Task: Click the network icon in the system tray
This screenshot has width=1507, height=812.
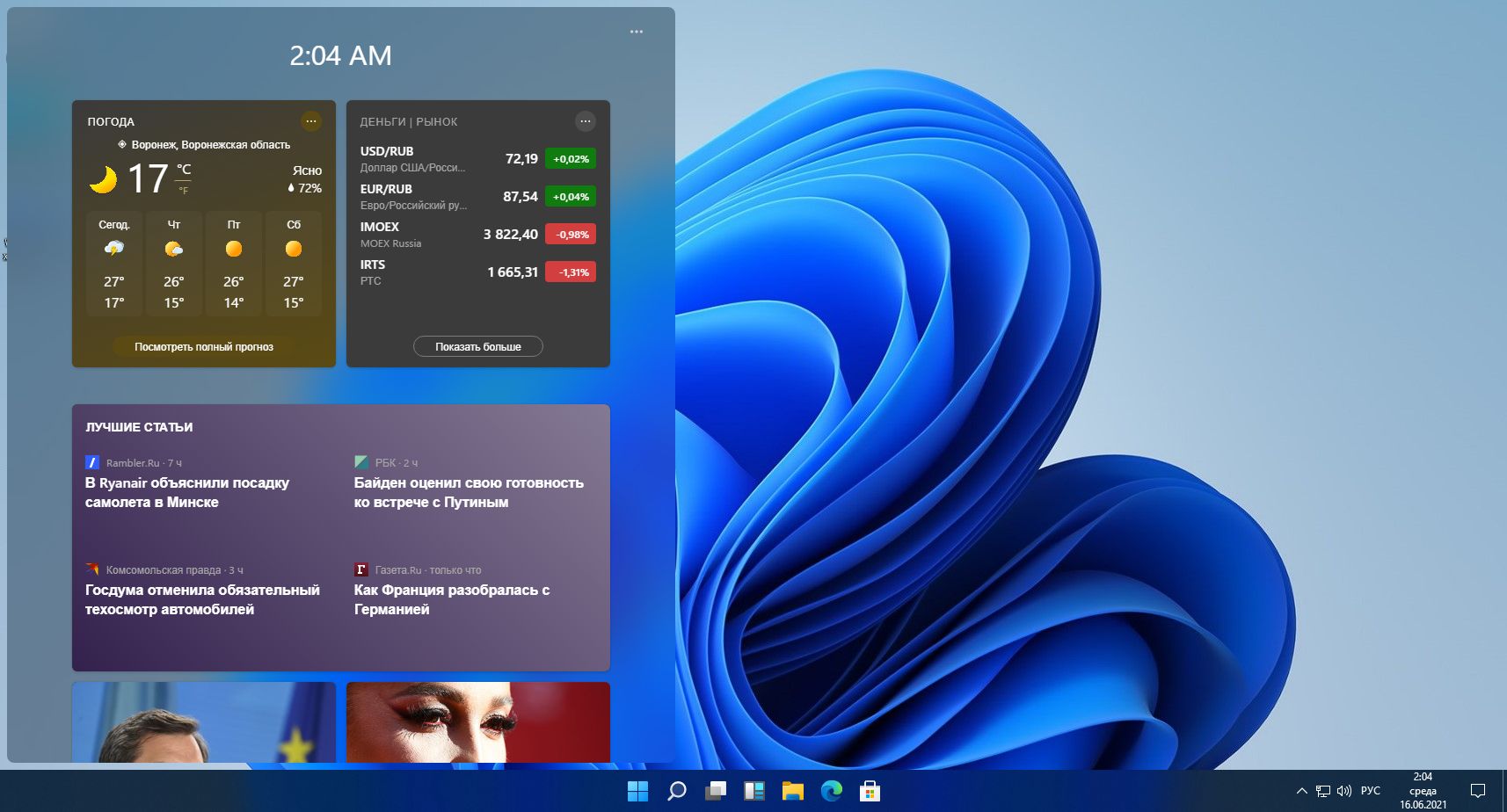Action: coord(1323,791)
